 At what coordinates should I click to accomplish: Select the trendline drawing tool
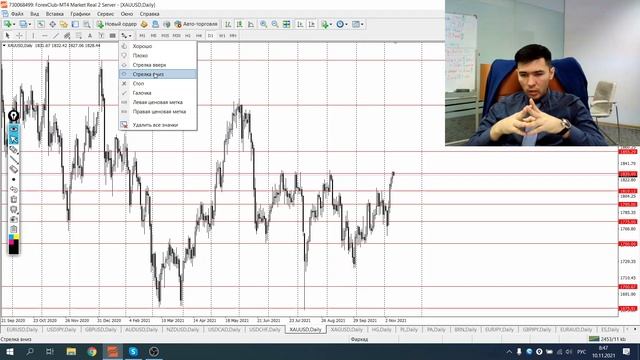coord(56,36)
